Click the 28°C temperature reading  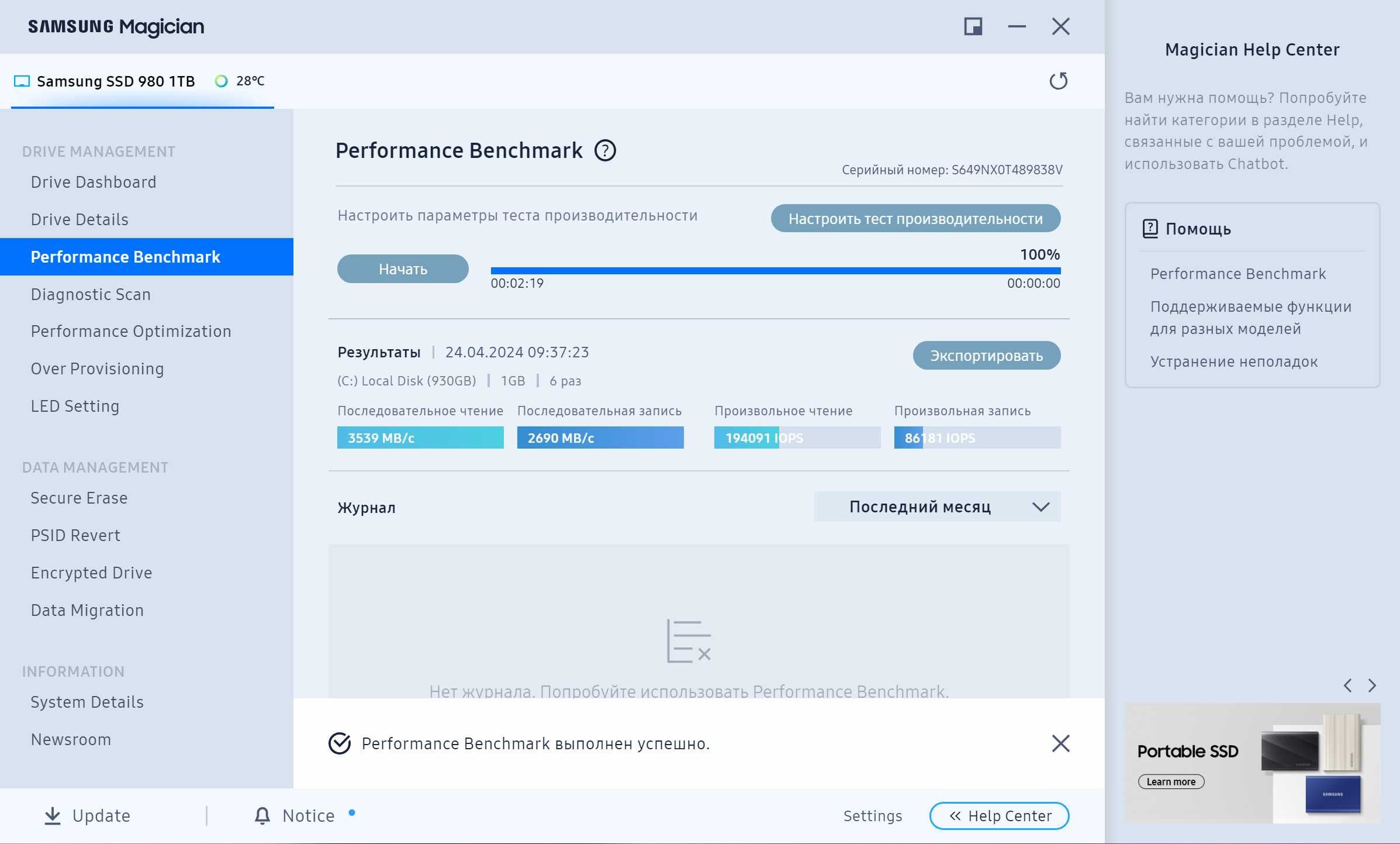click(x=250, y=81)
